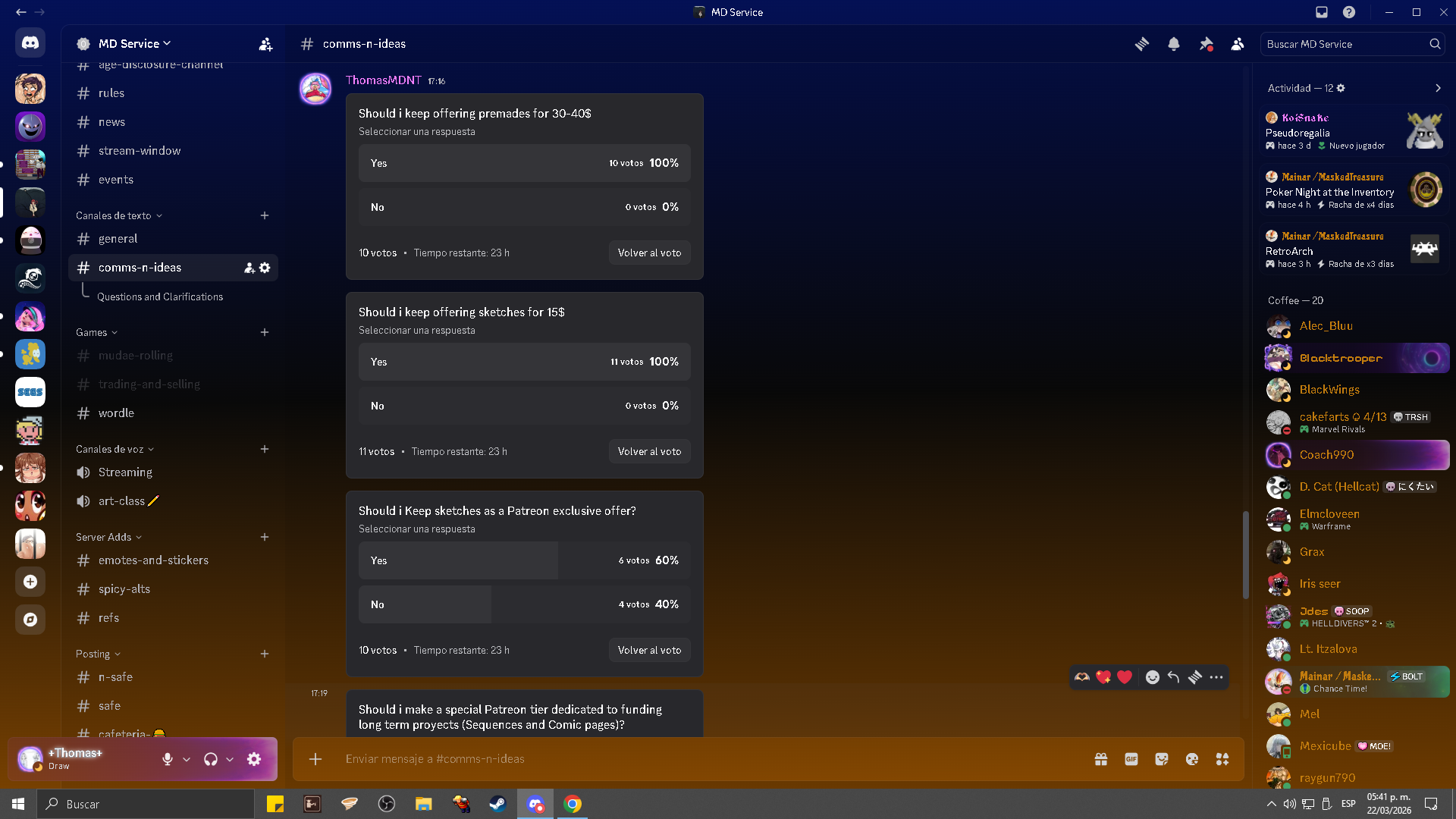1456x819 pixels.
Task: Toggle the member list icon
Action: pos(1238,44)
